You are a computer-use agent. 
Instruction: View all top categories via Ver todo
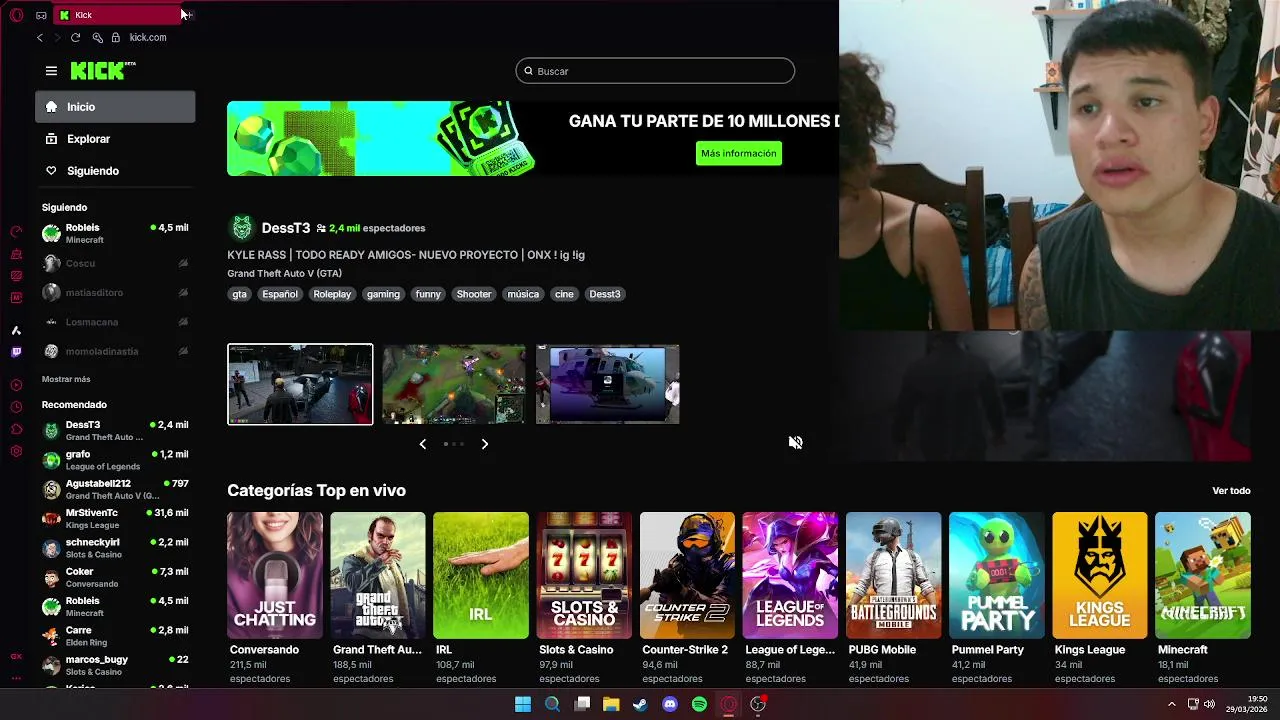[x=1231, y=491]
